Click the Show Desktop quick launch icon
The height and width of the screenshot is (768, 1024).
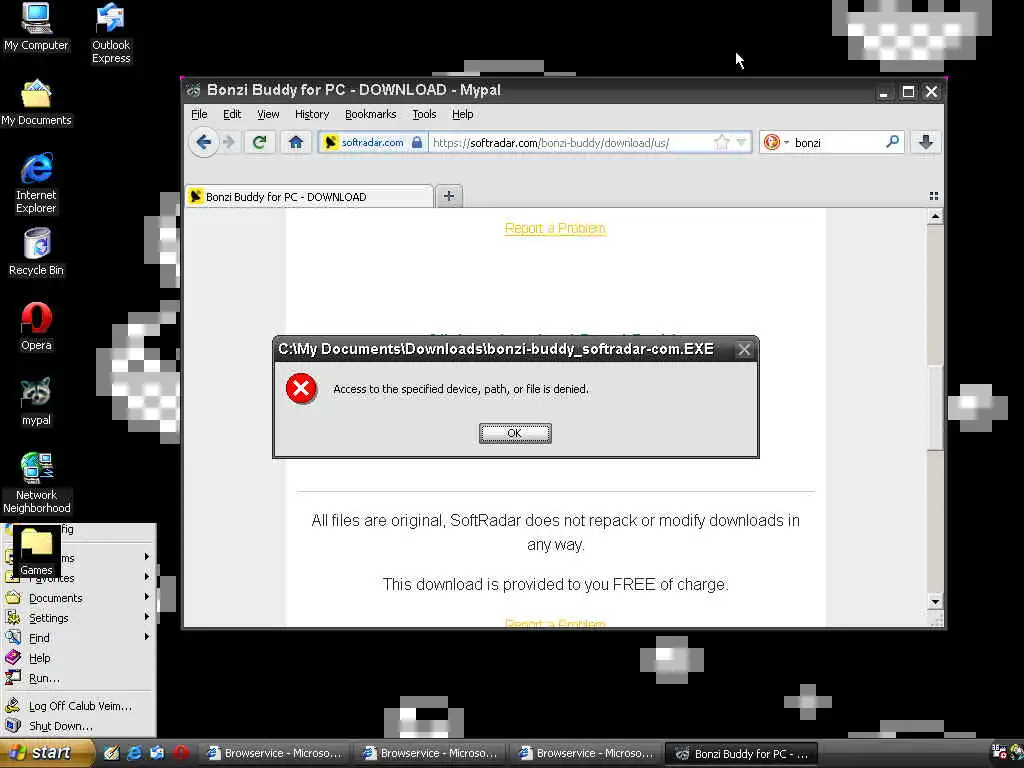click(x=112, y=753)
